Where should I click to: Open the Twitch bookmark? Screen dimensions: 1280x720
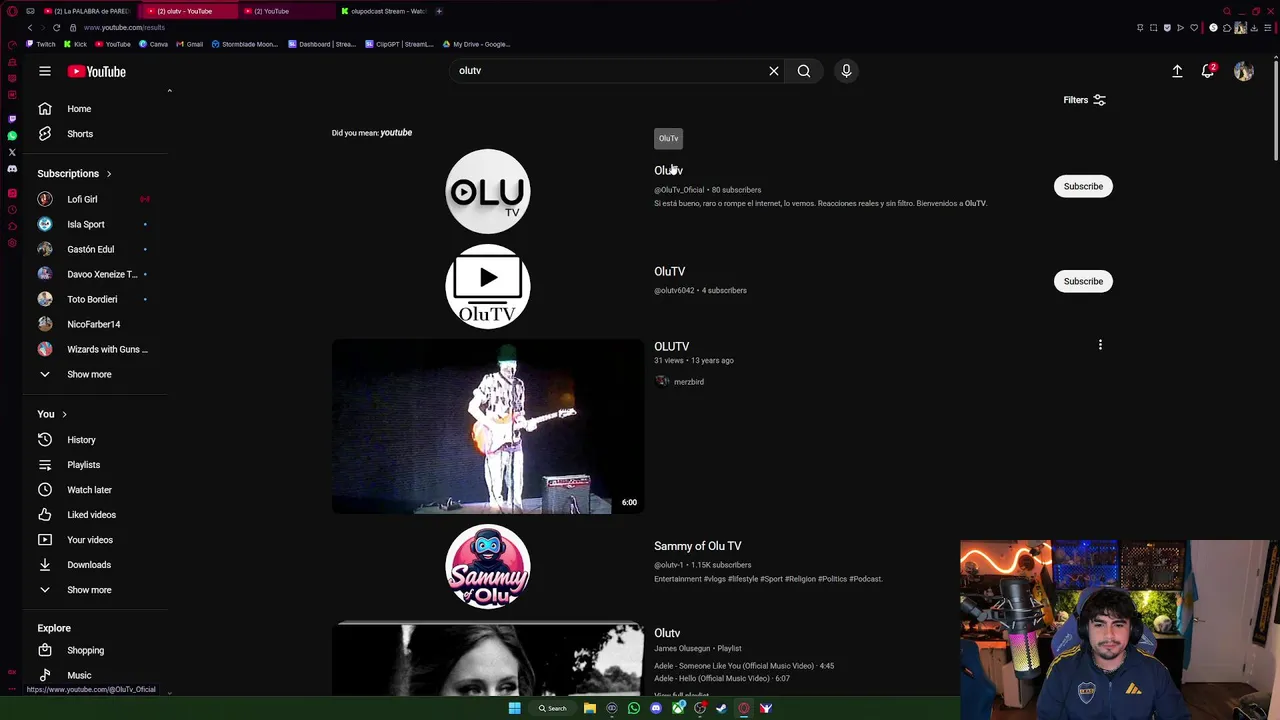click(x=41, y=44)
